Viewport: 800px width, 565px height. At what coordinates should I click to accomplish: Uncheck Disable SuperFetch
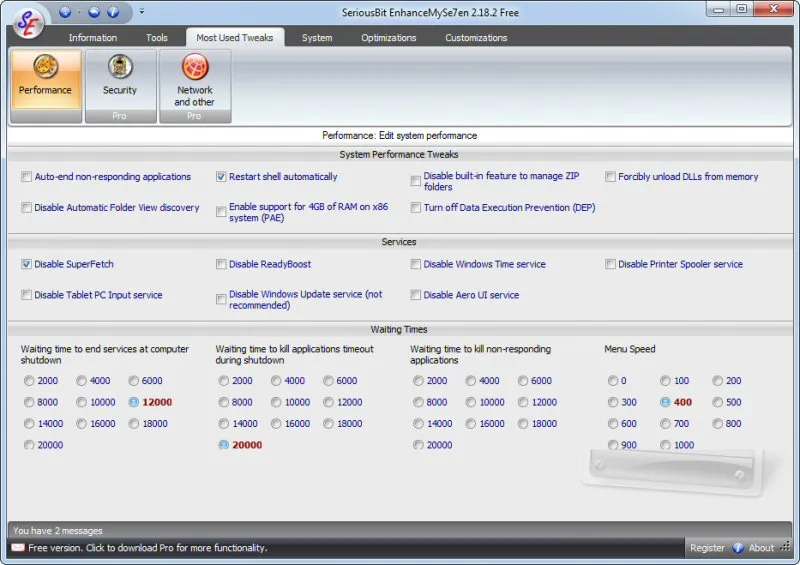pyautogui.click(x=26, y=264)
